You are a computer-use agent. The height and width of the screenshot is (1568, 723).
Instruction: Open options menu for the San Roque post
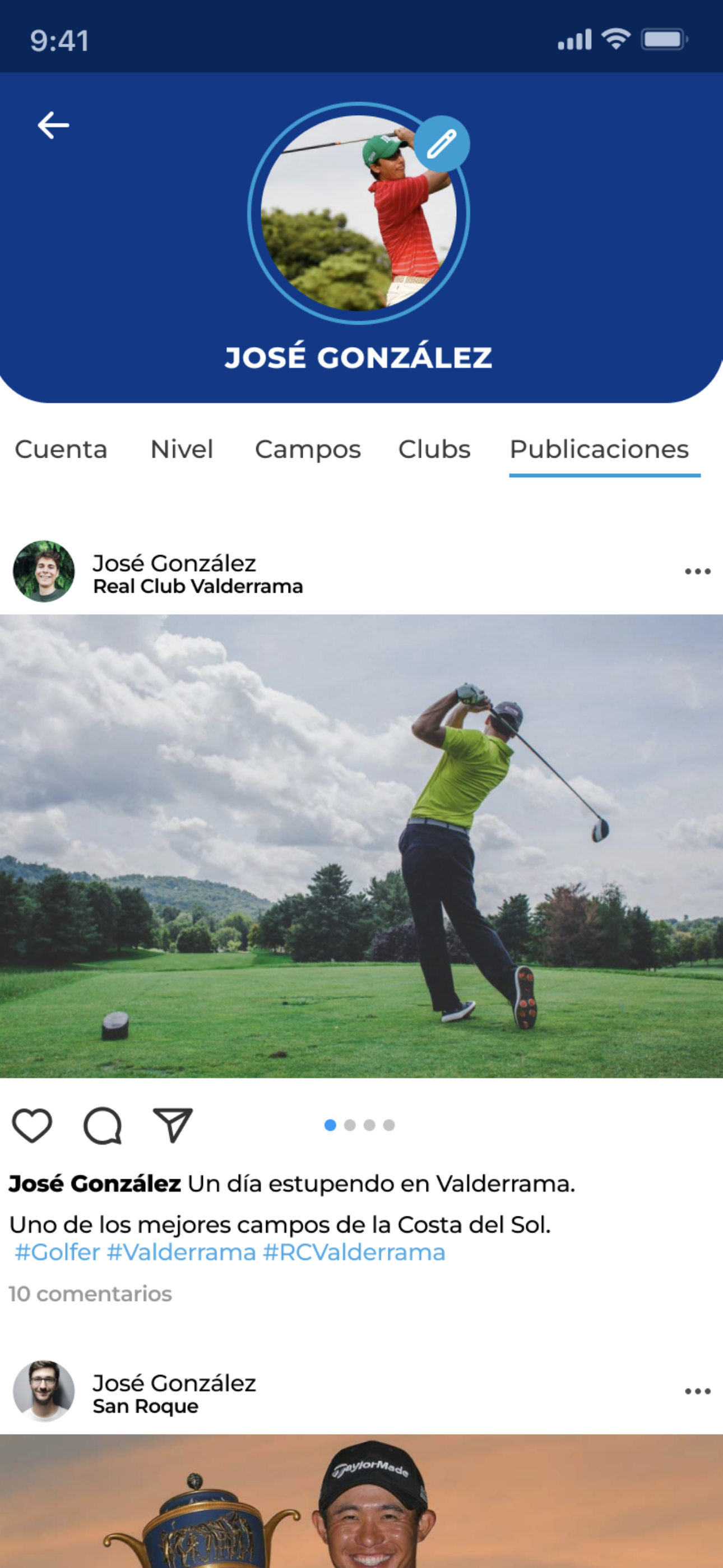(x=697, y=1391)
